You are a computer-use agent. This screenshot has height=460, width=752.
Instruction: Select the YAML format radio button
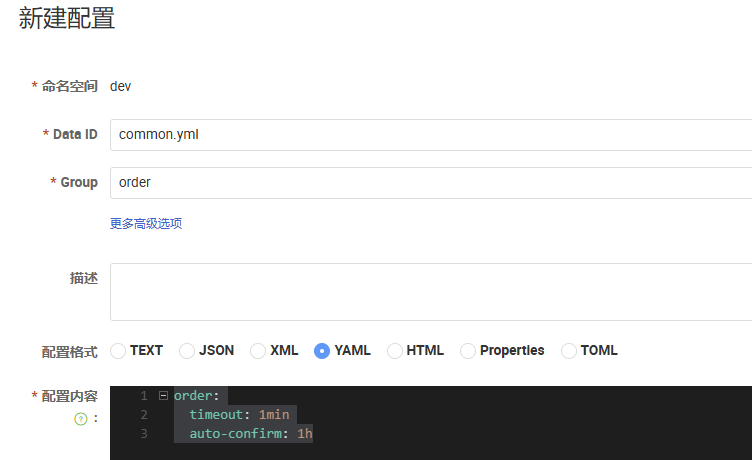(322, 351)
